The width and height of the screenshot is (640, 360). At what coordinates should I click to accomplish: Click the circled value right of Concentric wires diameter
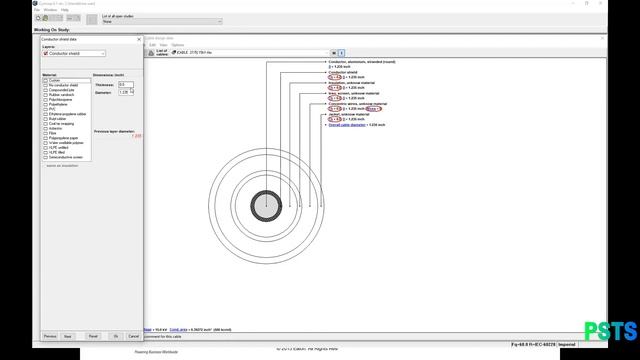click(x=373, y=109)
